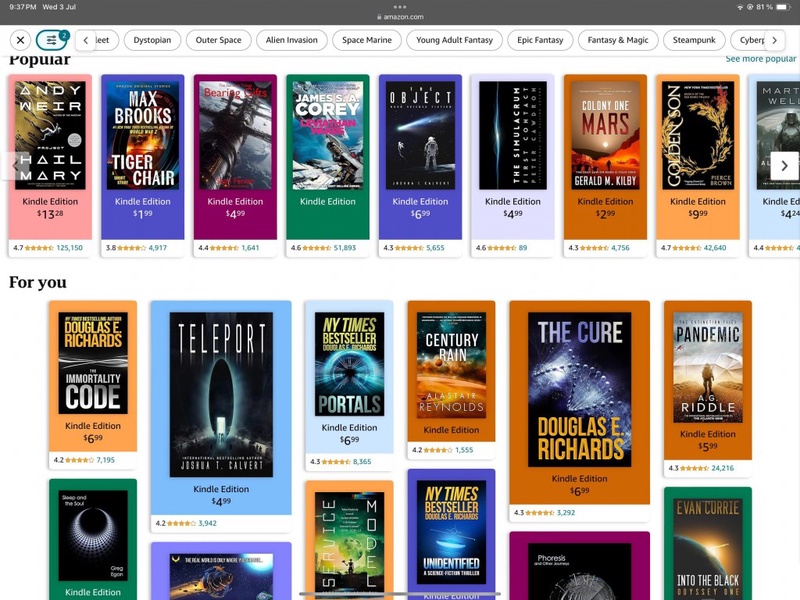Select the Young Adult Fantasy chip

pyautogui.click(x=454, y=40)
